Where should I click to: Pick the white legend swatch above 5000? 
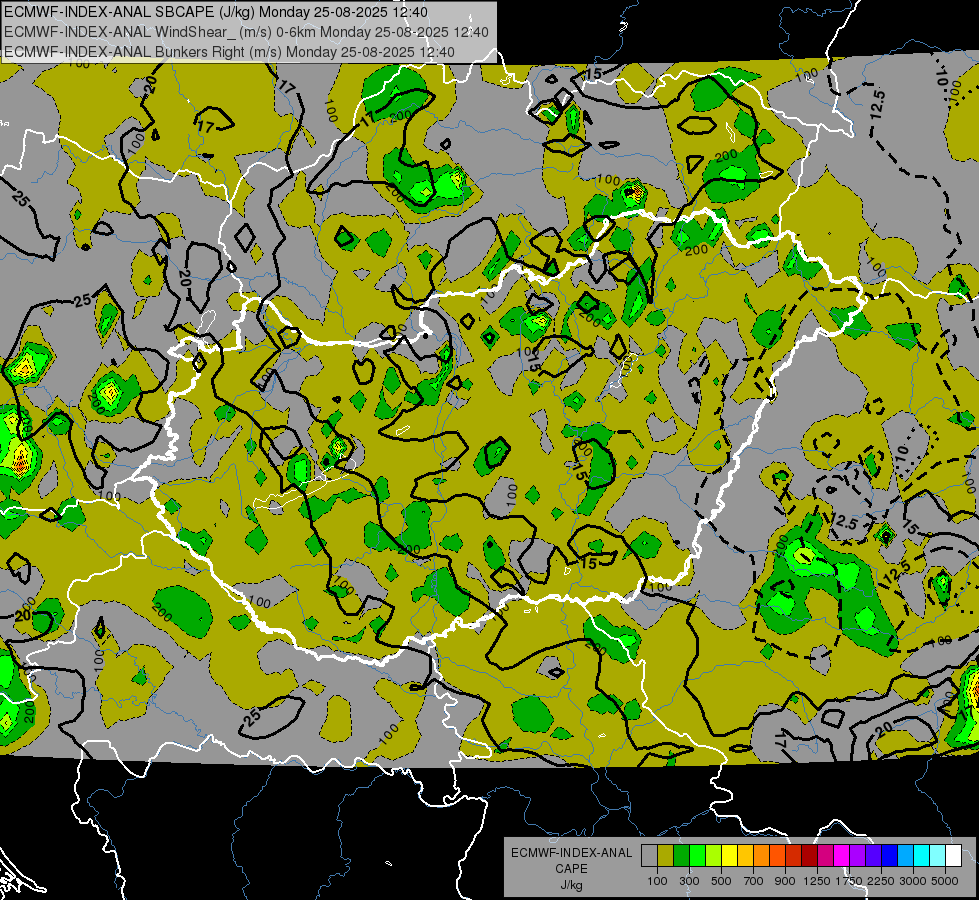tap(953, 855)
